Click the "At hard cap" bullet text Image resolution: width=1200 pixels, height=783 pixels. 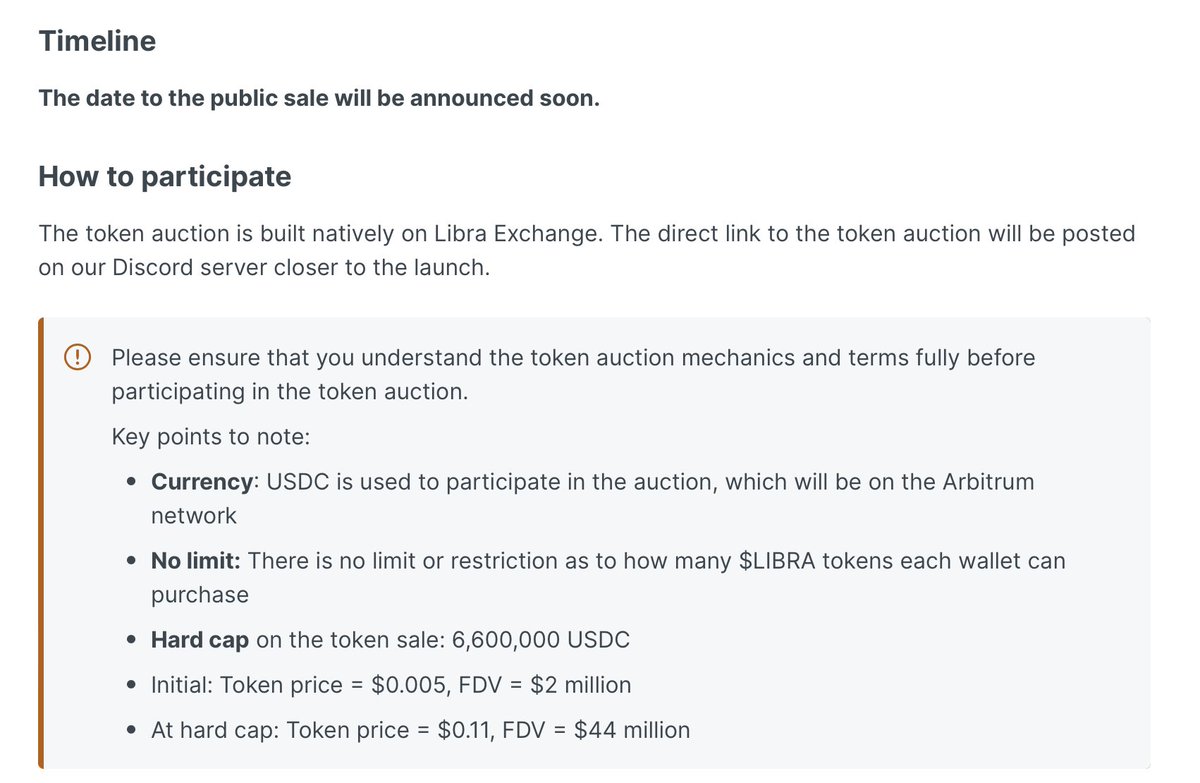pos(212,731)
